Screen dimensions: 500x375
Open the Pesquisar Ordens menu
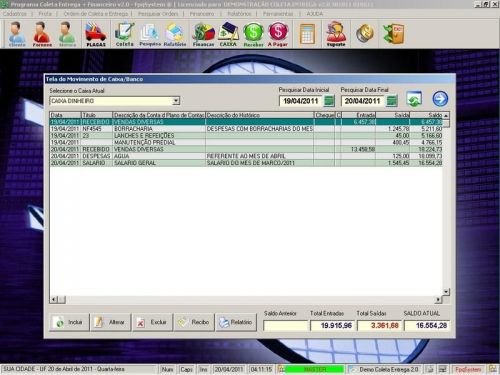158,14
